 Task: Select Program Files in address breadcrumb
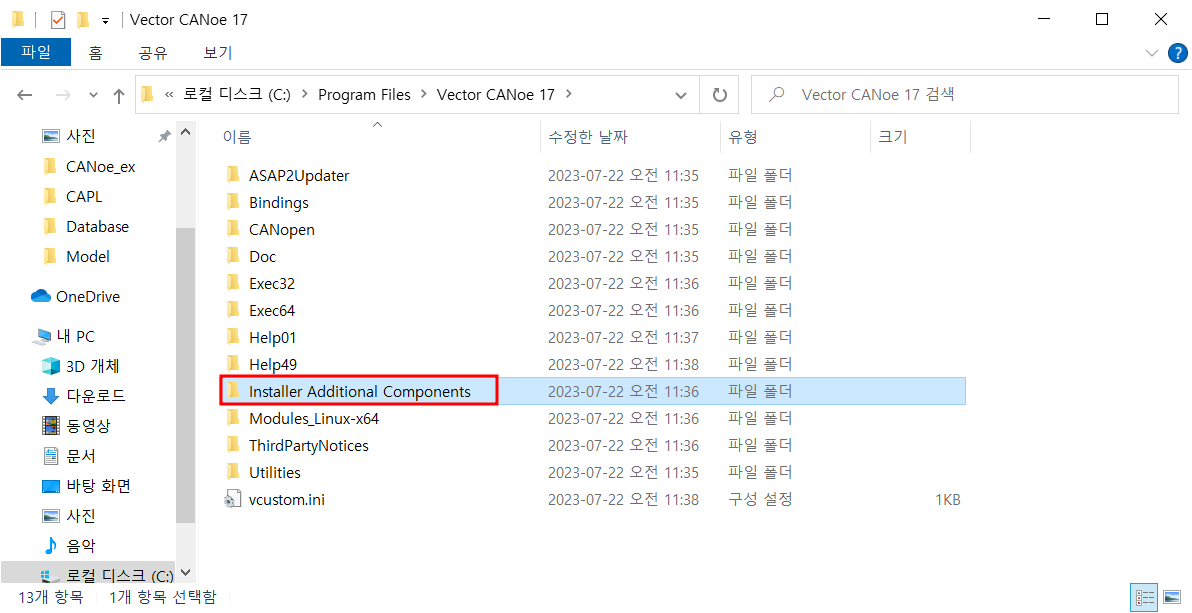coord(364,95)
